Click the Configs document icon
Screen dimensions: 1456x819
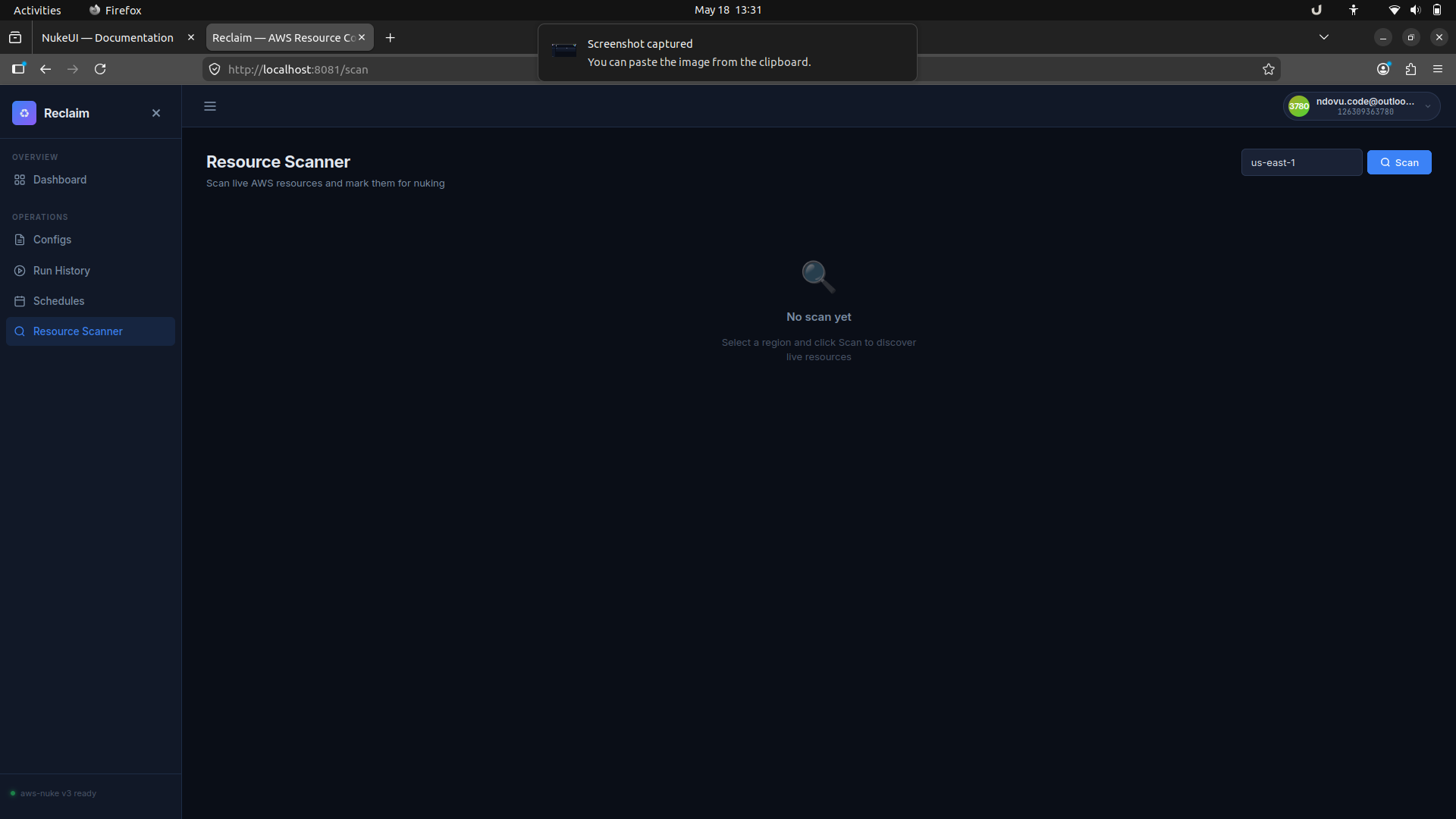pyautogui.click(x=20, y=240)
